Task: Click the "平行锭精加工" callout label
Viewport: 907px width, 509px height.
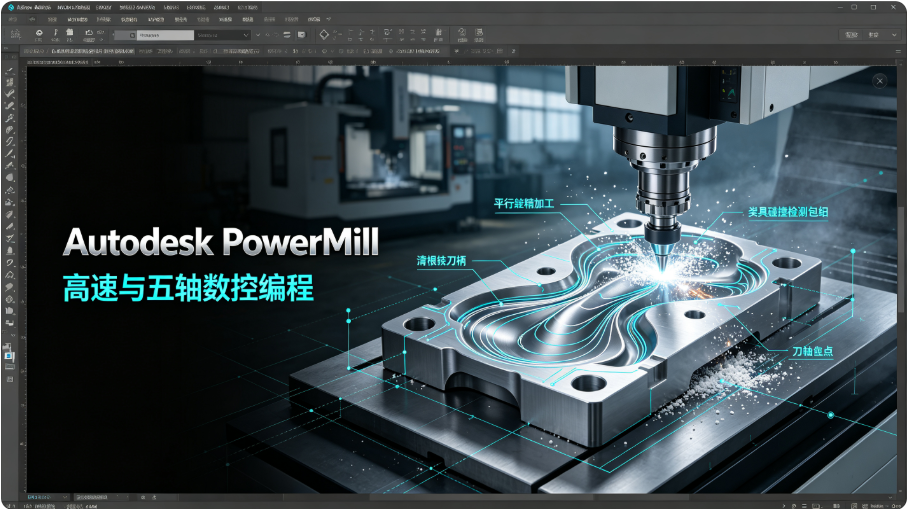Action: (x=524, y=204)
